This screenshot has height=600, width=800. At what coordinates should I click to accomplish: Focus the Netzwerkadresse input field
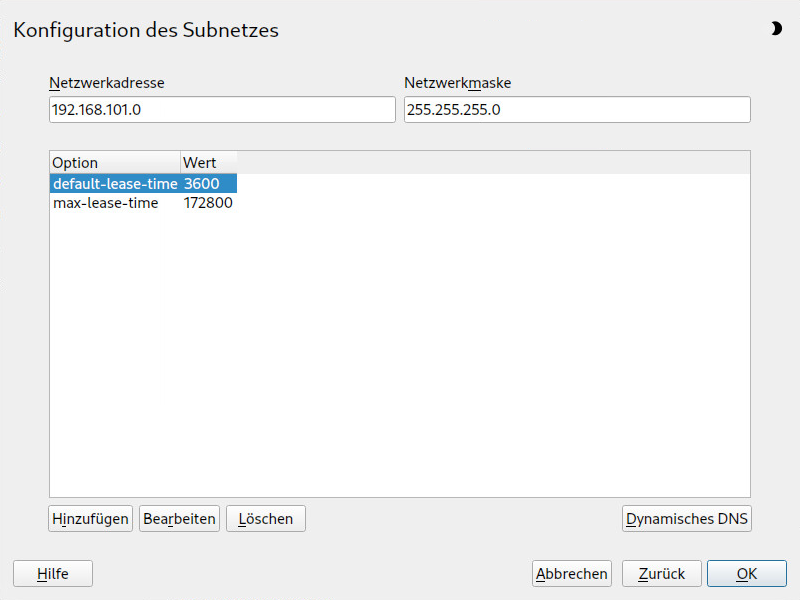pos(222,110)
